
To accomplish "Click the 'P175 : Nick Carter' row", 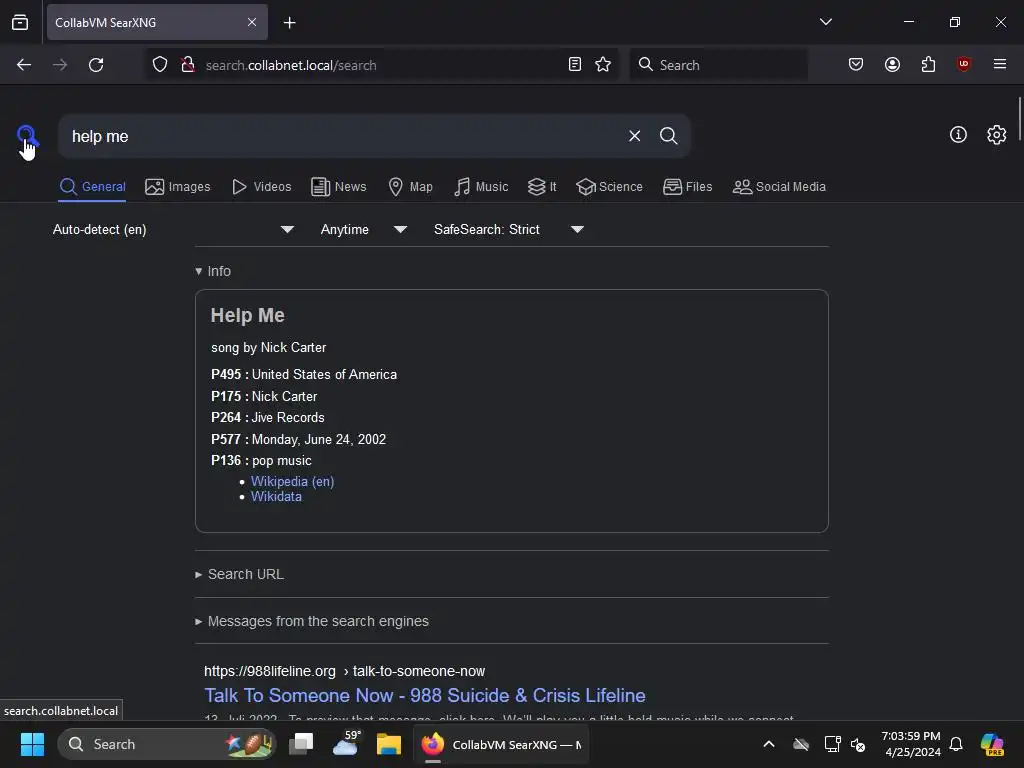I will coord(264,396).
